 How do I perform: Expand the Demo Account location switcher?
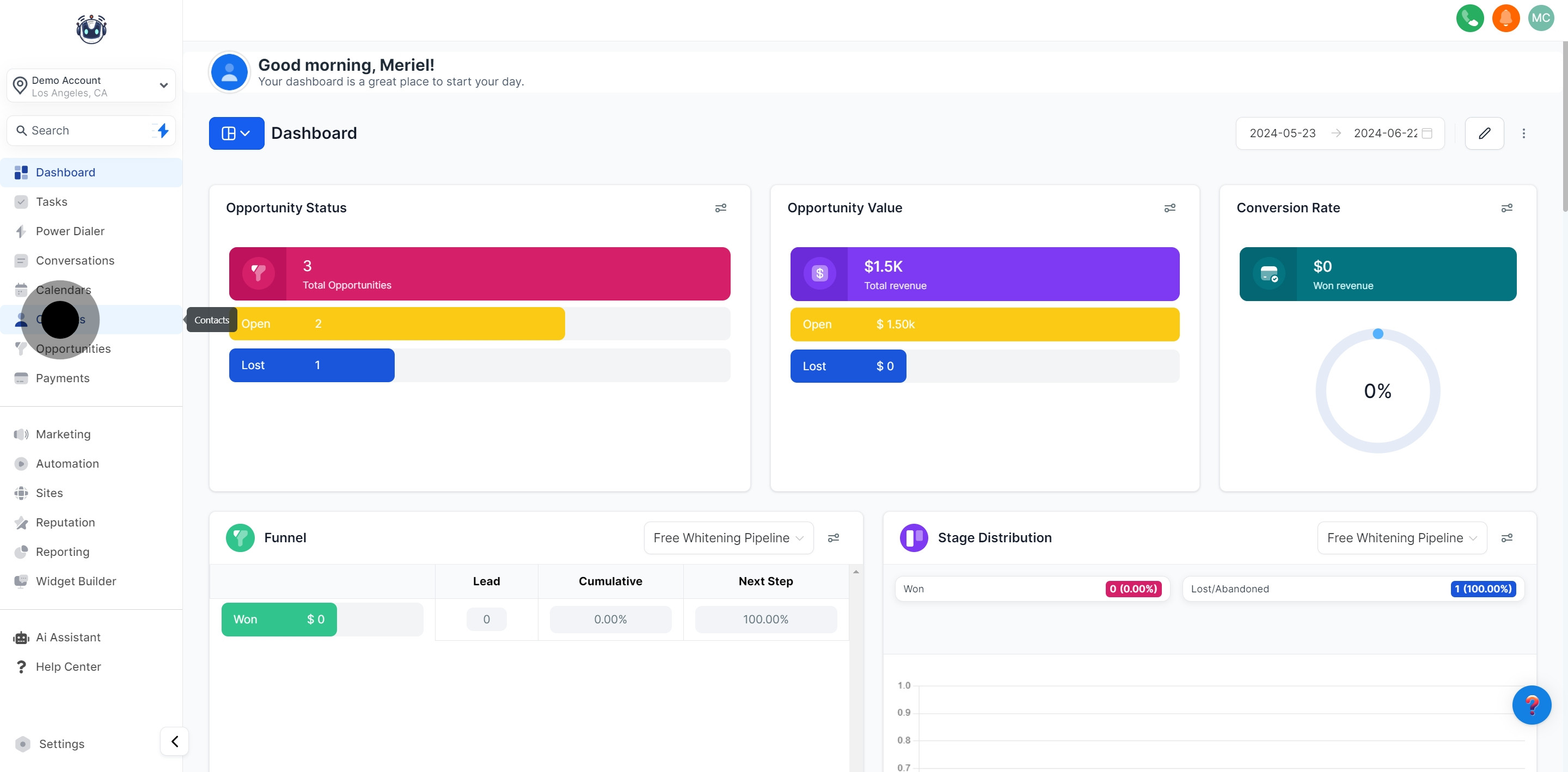91,86
